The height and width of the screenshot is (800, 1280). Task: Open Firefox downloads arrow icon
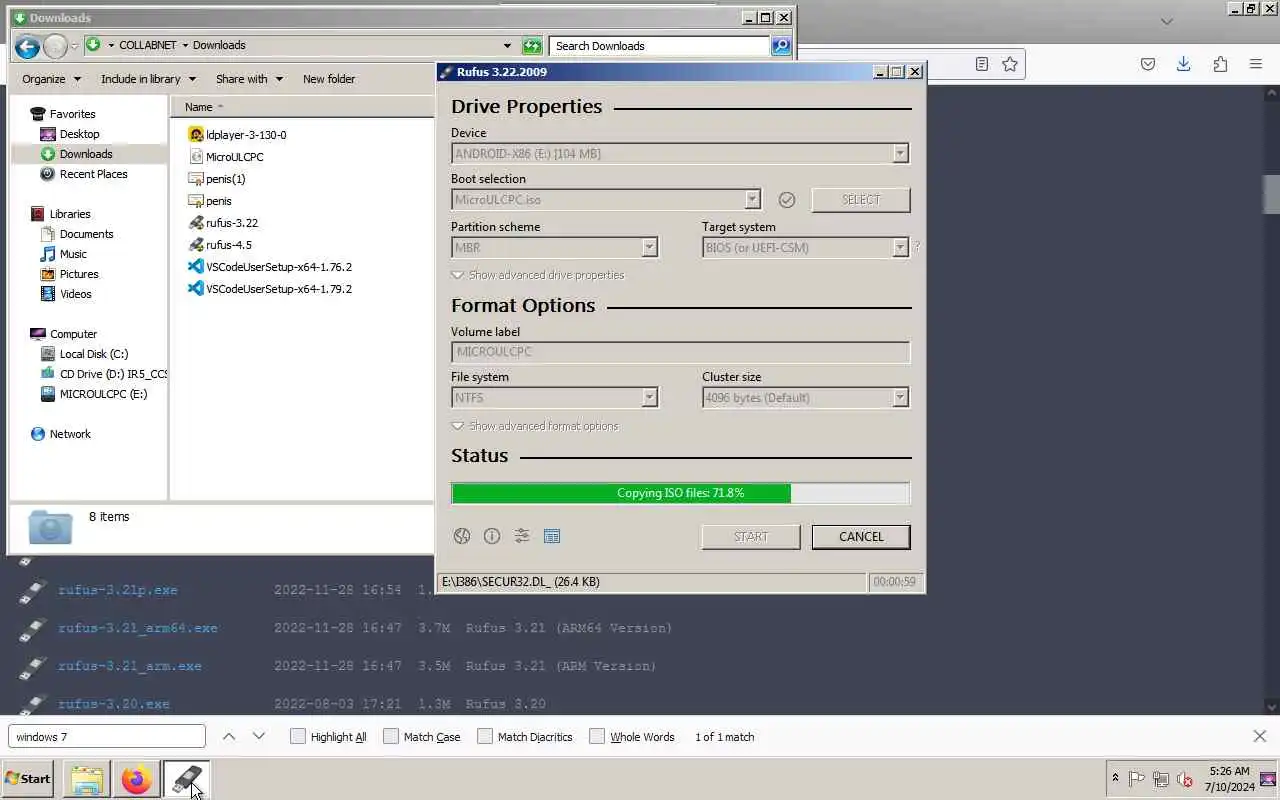1183,64
